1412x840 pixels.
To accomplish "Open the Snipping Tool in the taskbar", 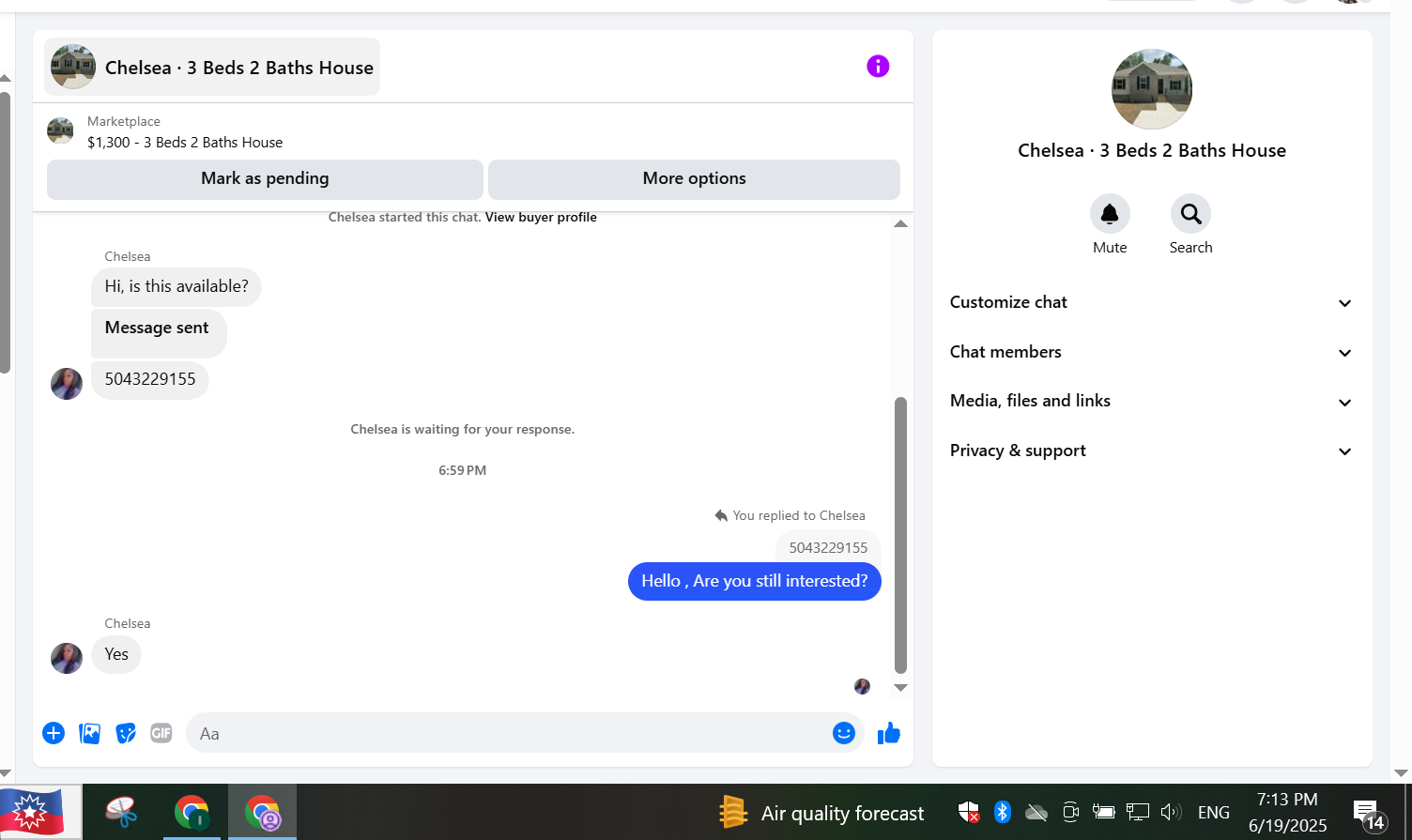I will pyautogui.click(x=121, y=812).
